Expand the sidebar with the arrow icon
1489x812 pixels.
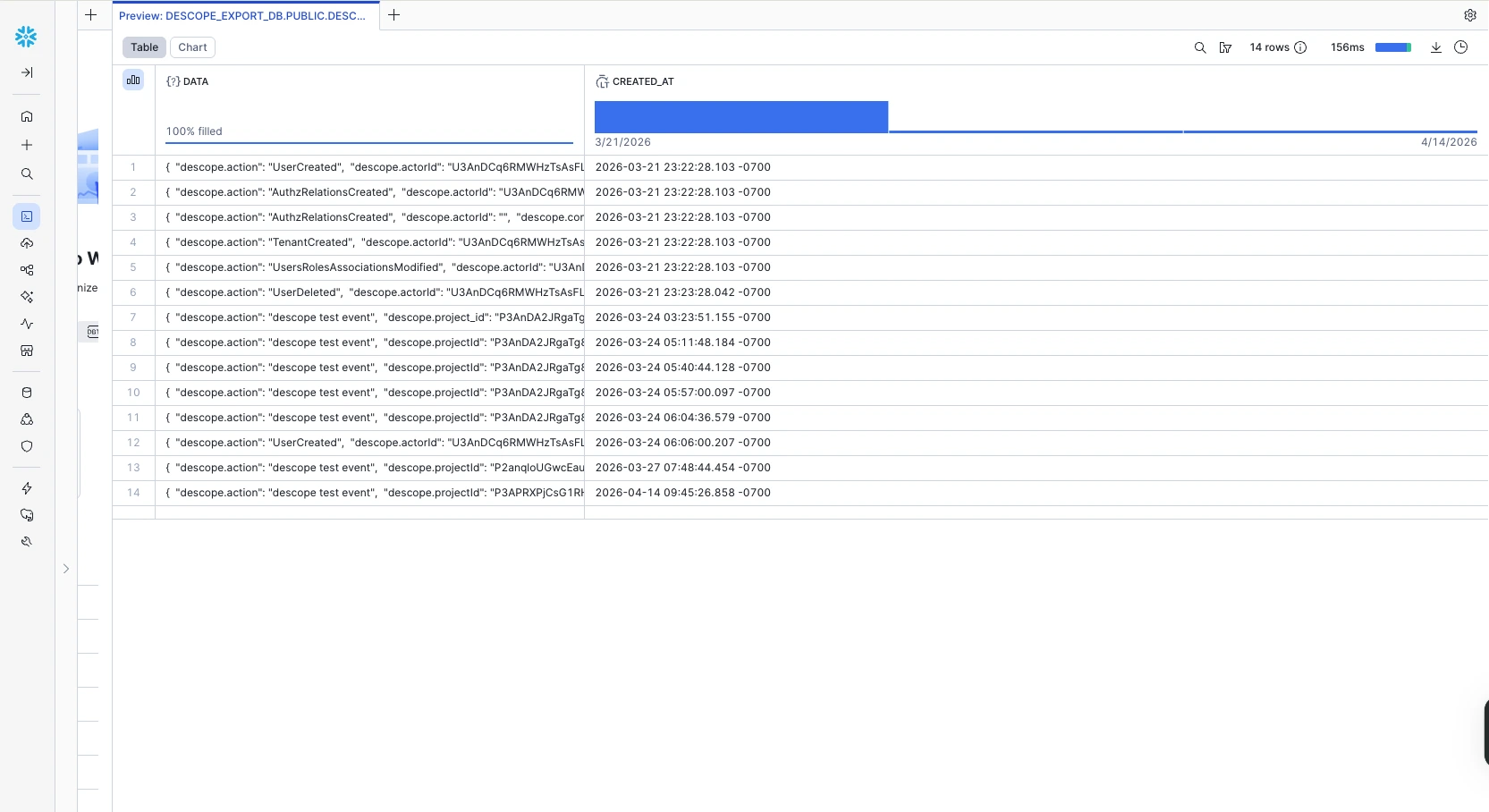pyautogui.click(x=27, y=72)
